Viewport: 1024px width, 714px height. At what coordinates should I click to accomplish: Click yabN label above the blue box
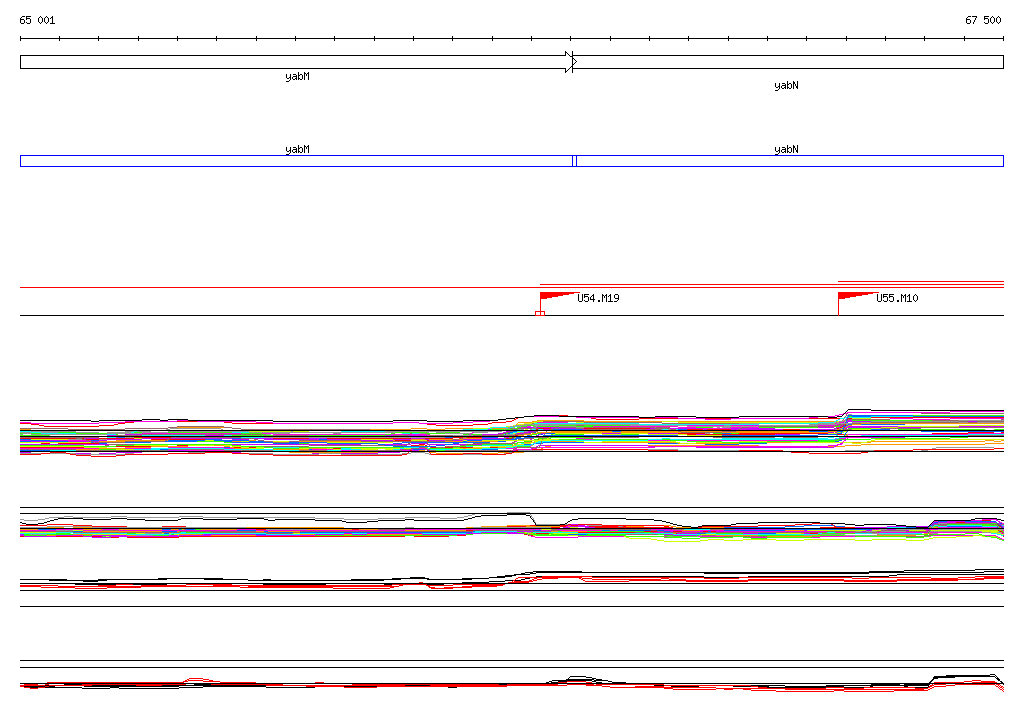(786, 149)
